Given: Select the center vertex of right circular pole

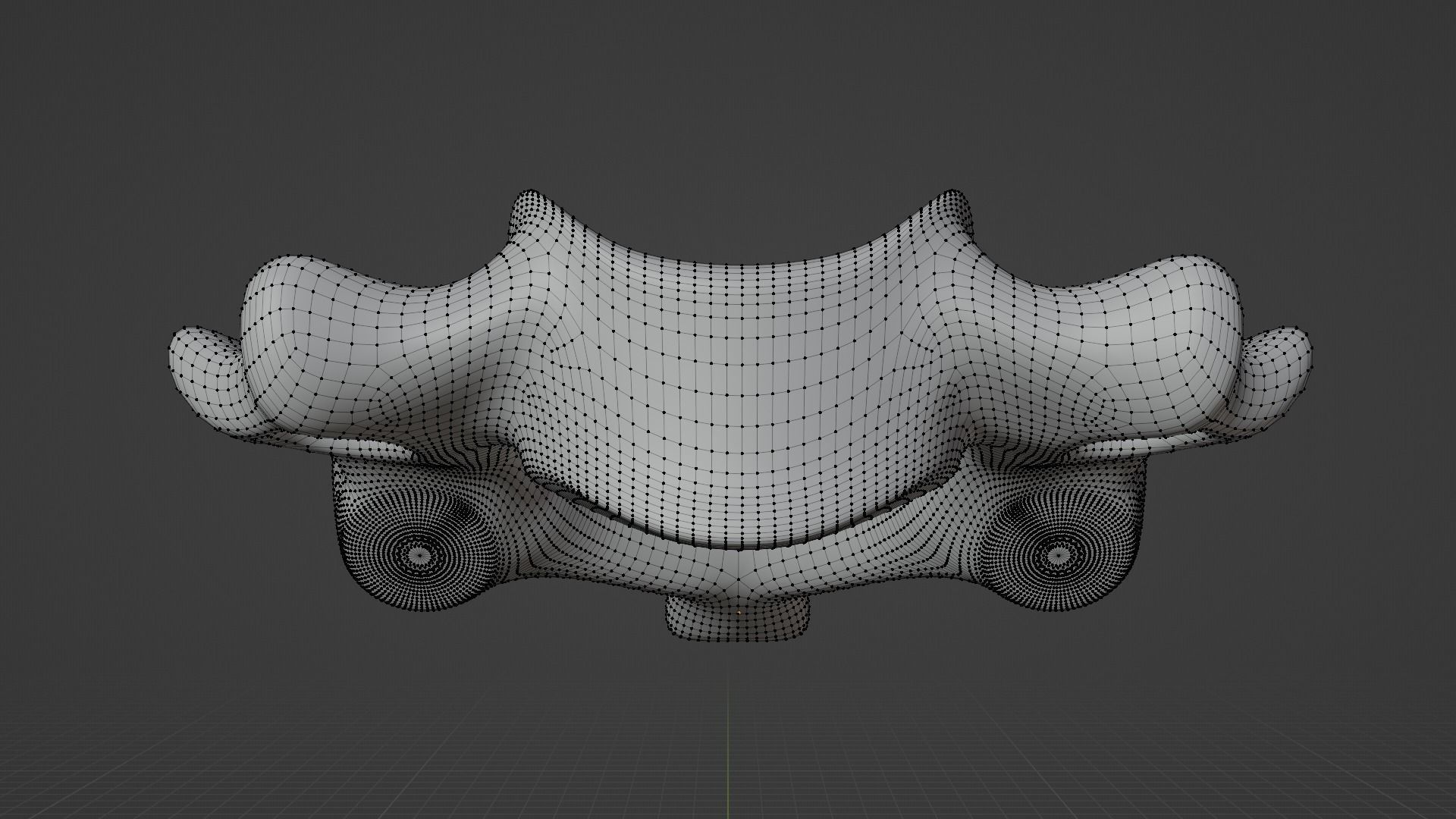Looking at the screenshot, I should (x=1059, y=556).
